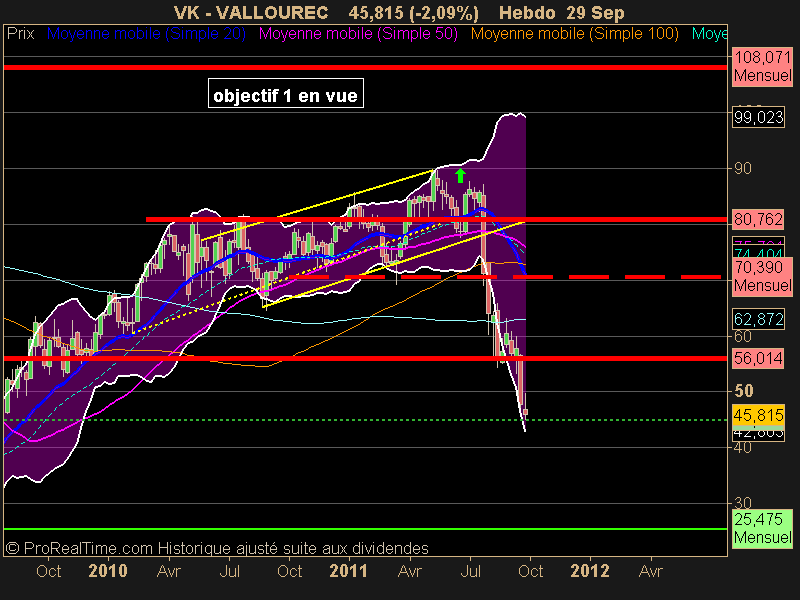The height and width of the screenshot is (600, 800).
Task: Click the chart title 'VK - VALLOUREC'
Action: pyautogui.click(x=251, y=12)
